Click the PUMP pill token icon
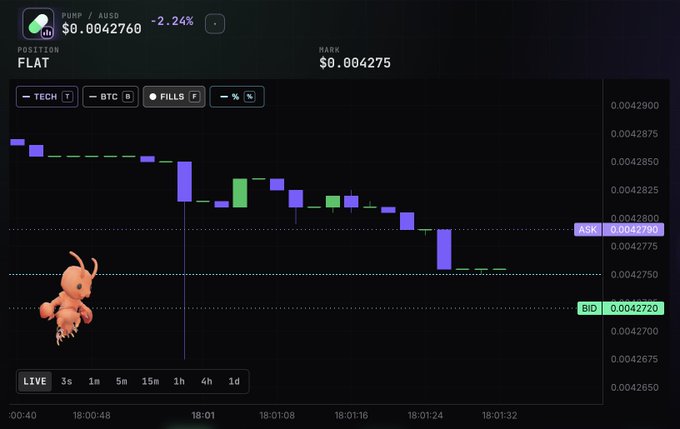This screenshot has height=429, width=680. [39, 24]
